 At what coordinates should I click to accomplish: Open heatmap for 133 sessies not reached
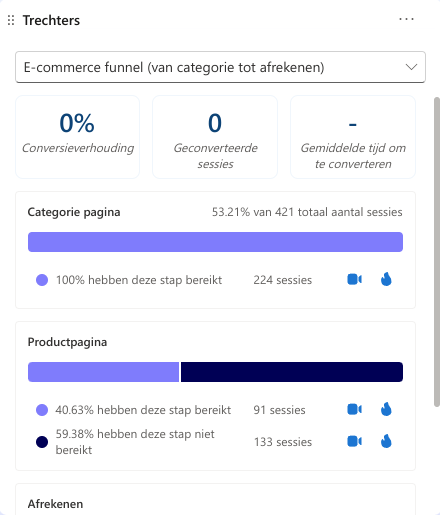[x=386, y=441]
